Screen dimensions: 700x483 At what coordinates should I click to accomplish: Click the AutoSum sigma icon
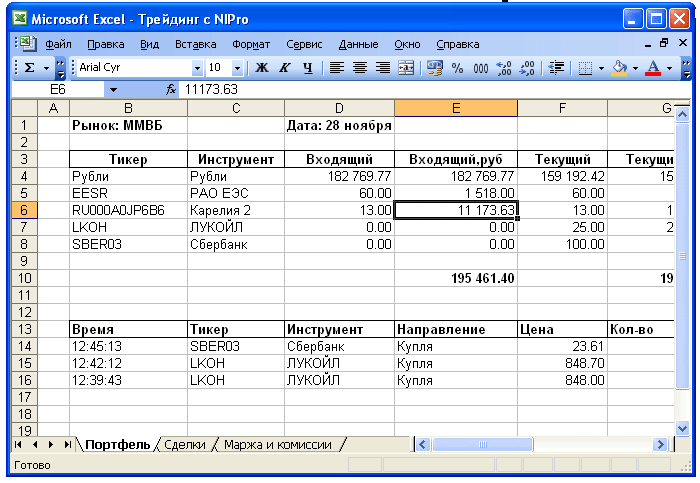coord(29,68)
